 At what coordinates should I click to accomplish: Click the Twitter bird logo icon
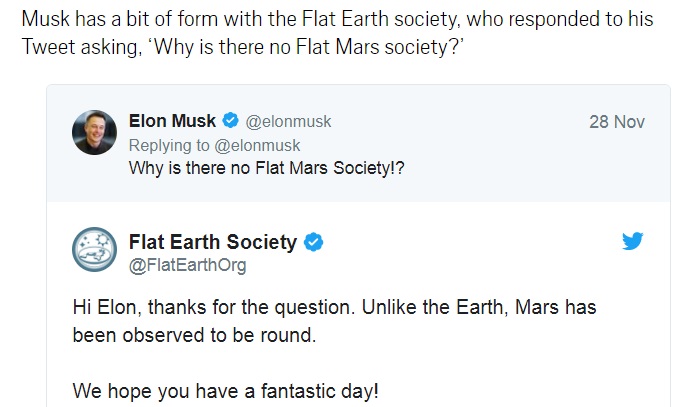point(632,241)
